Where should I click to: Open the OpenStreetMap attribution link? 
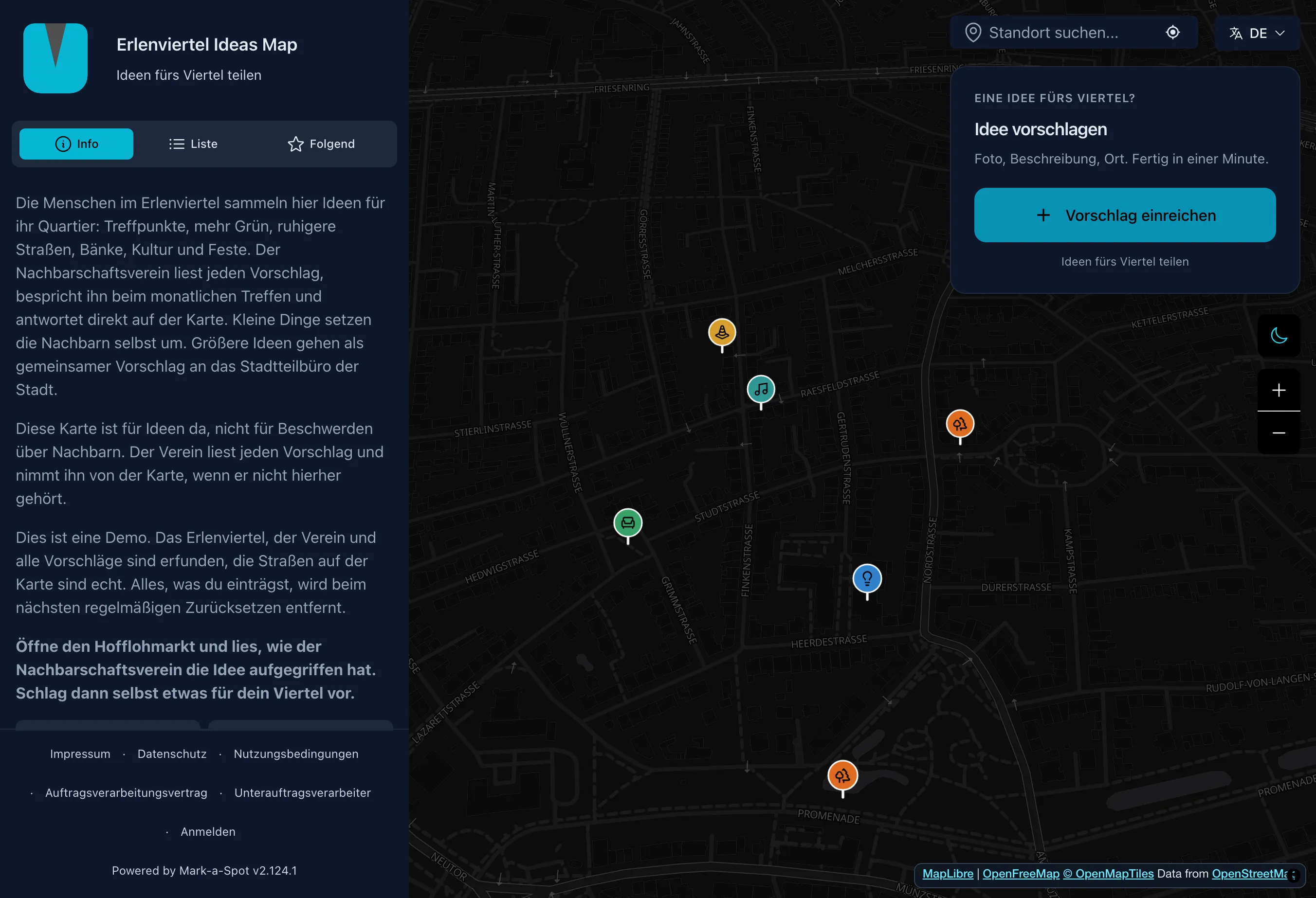tap(1249, 874)
